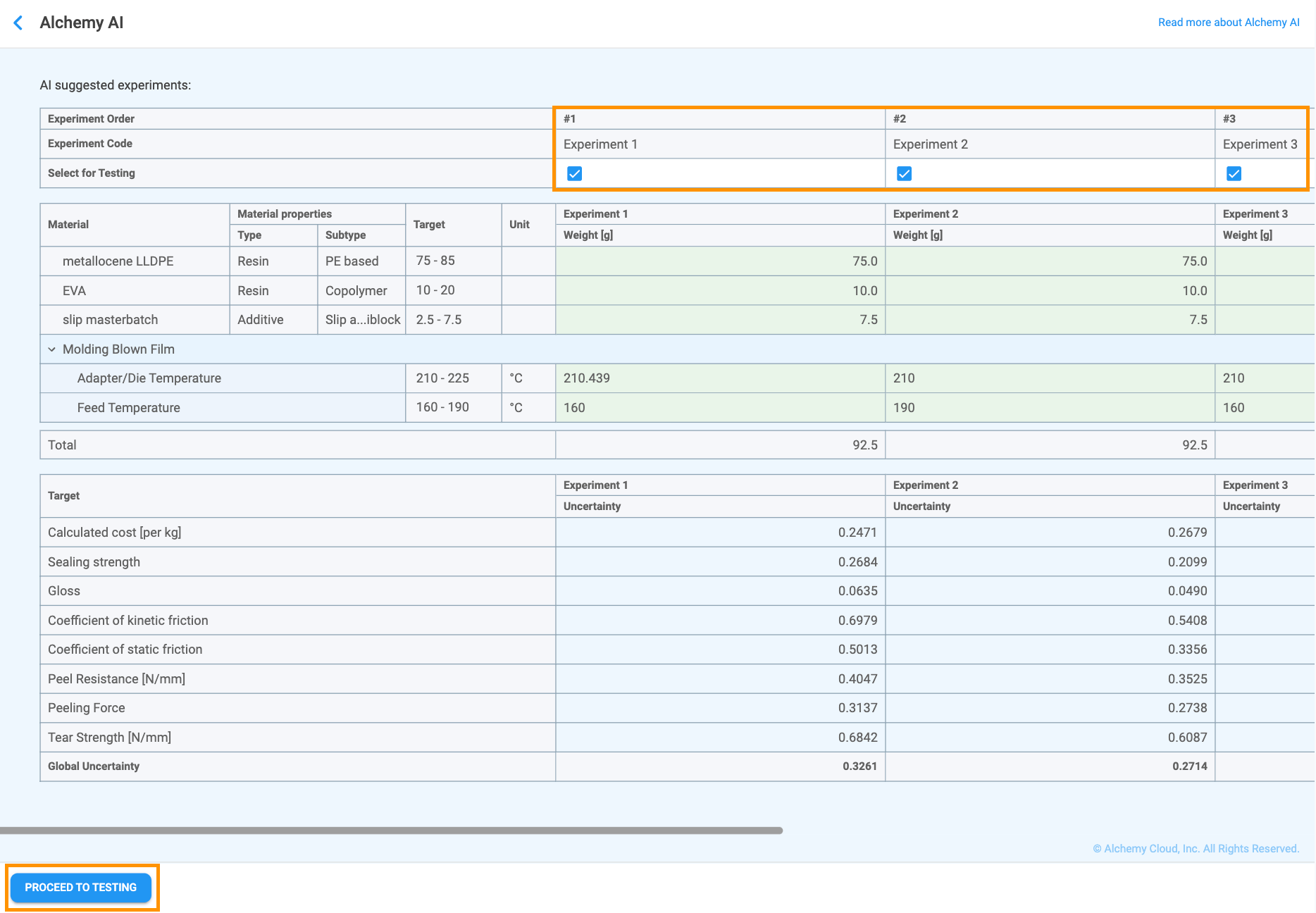The height and width of the screenshot is (913, 1316).
Task: Click the Additive type cell
Action: click(x=274, y=320)
